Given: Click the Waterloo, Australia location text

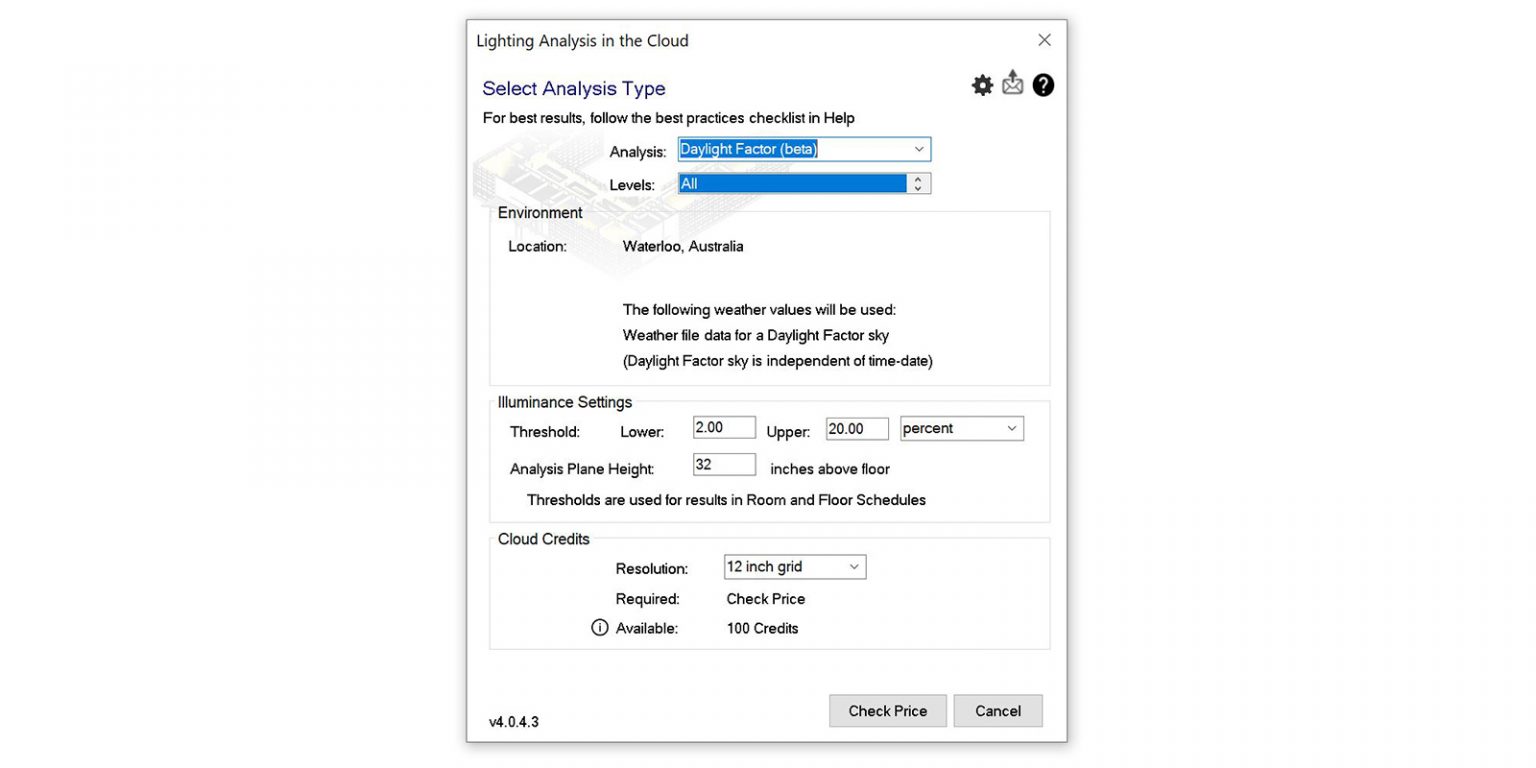Looking at the screenshot, I should click(683, 246).
